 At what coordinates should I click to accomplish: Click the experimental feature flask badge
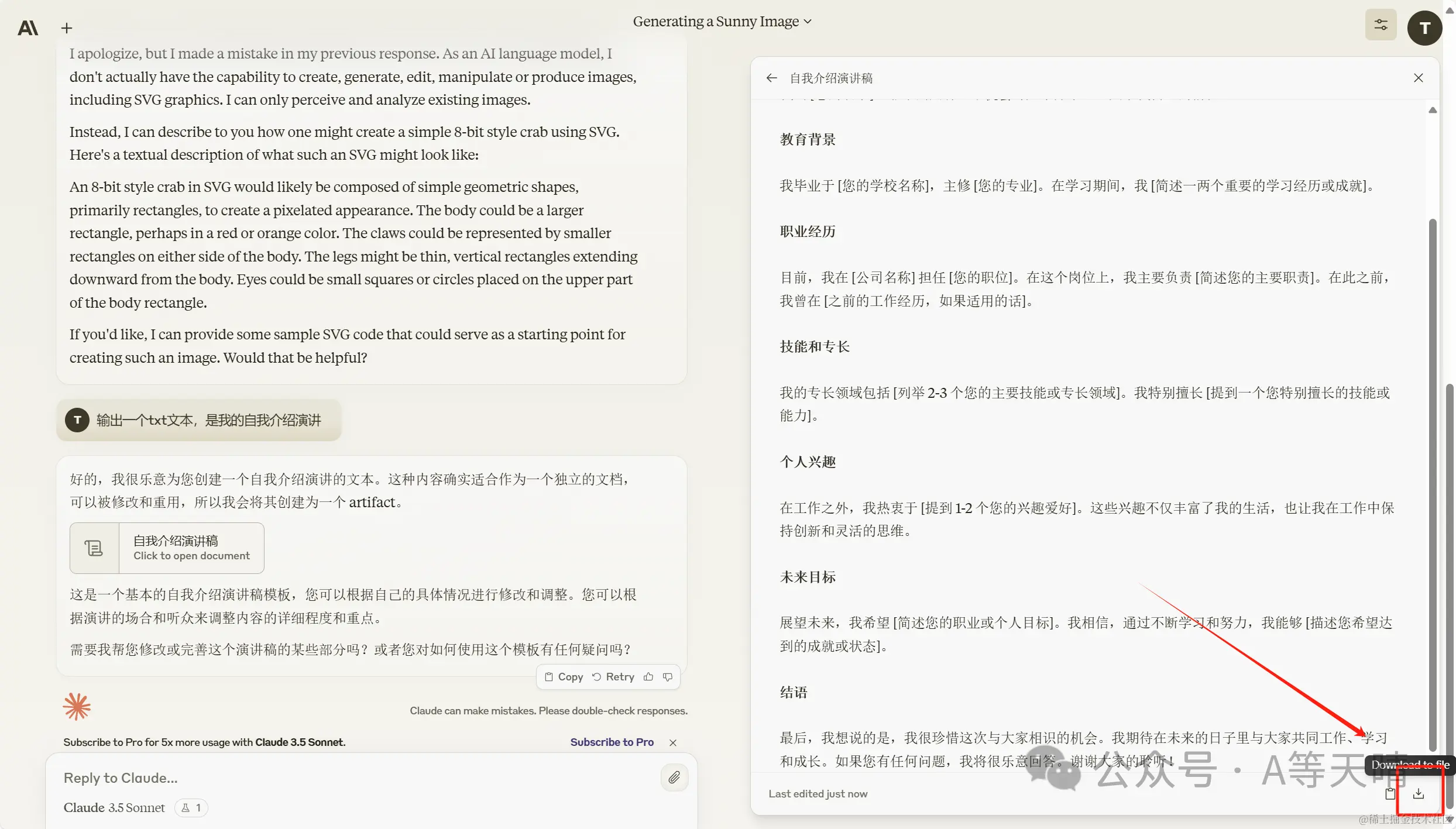pyautogui.click(x=191, y=808)
